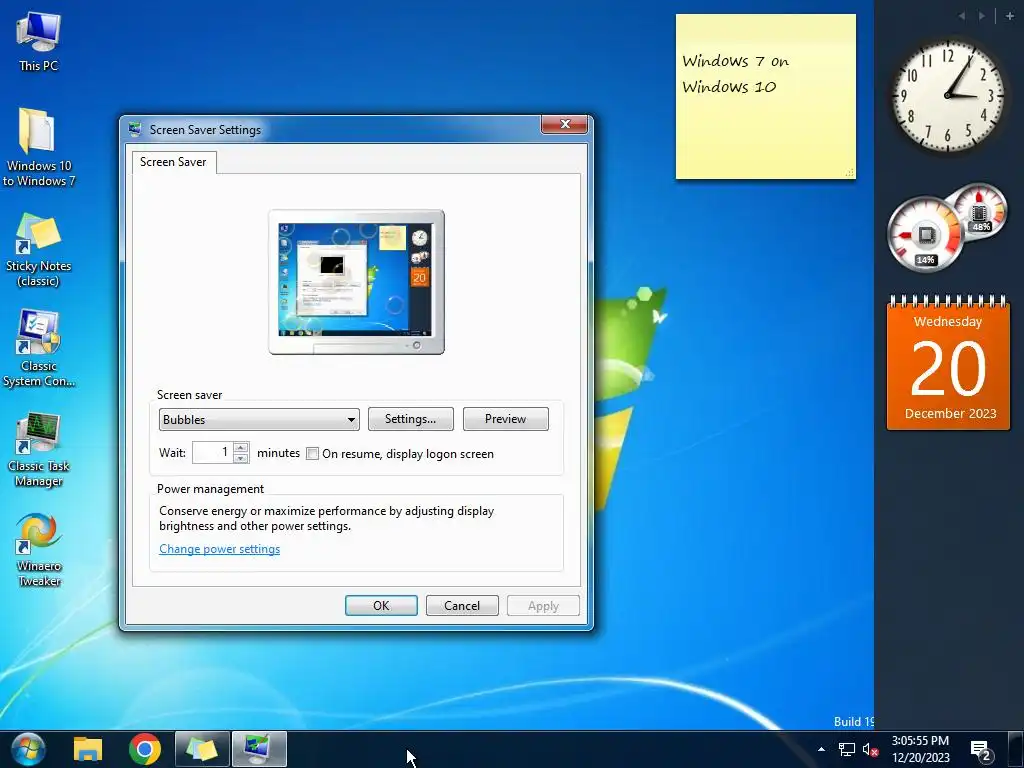Screen dimensions: 1024x768
Task: Select the Winaero Tweaker shortcut
Action: (38, 550)
